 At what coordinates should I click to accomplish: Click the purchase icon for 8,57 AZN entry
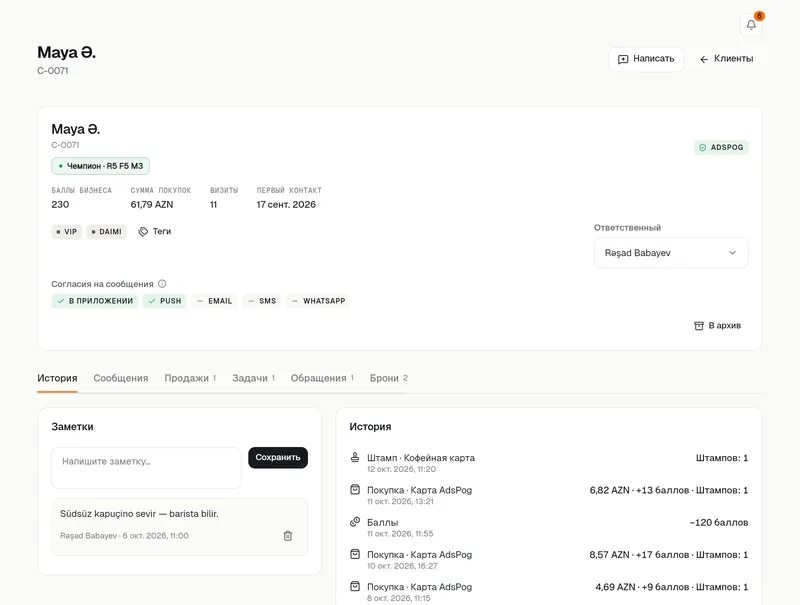coord(355,554)
